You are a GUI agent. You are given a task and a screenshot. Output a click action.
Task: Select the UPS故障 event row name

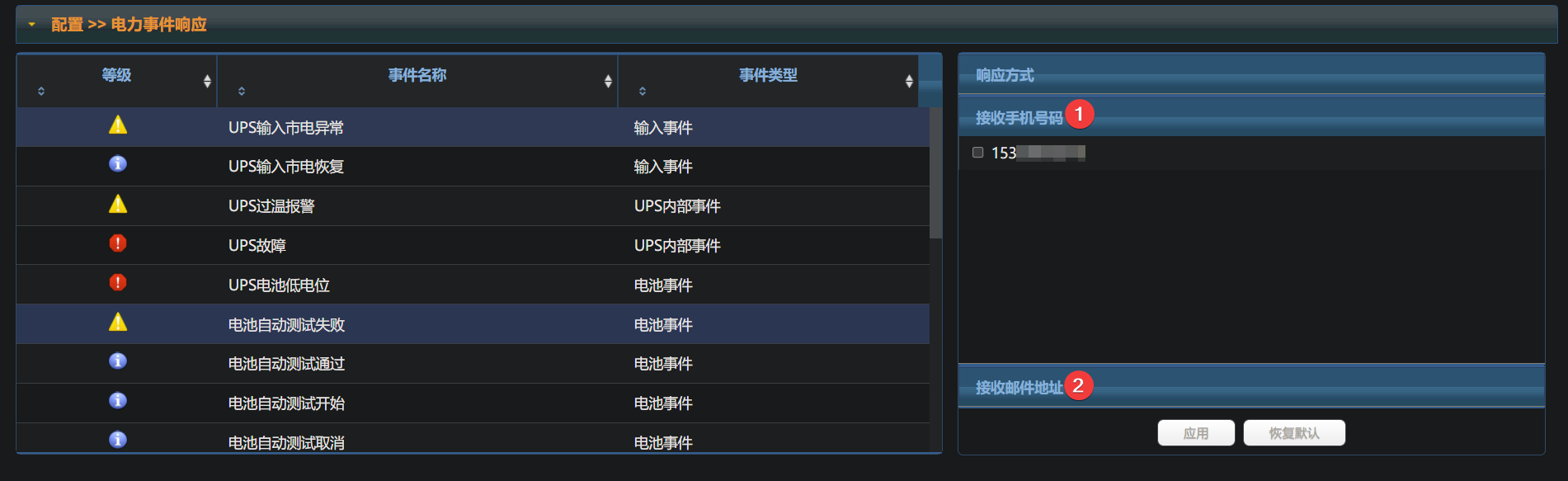[x=257, y=246]
